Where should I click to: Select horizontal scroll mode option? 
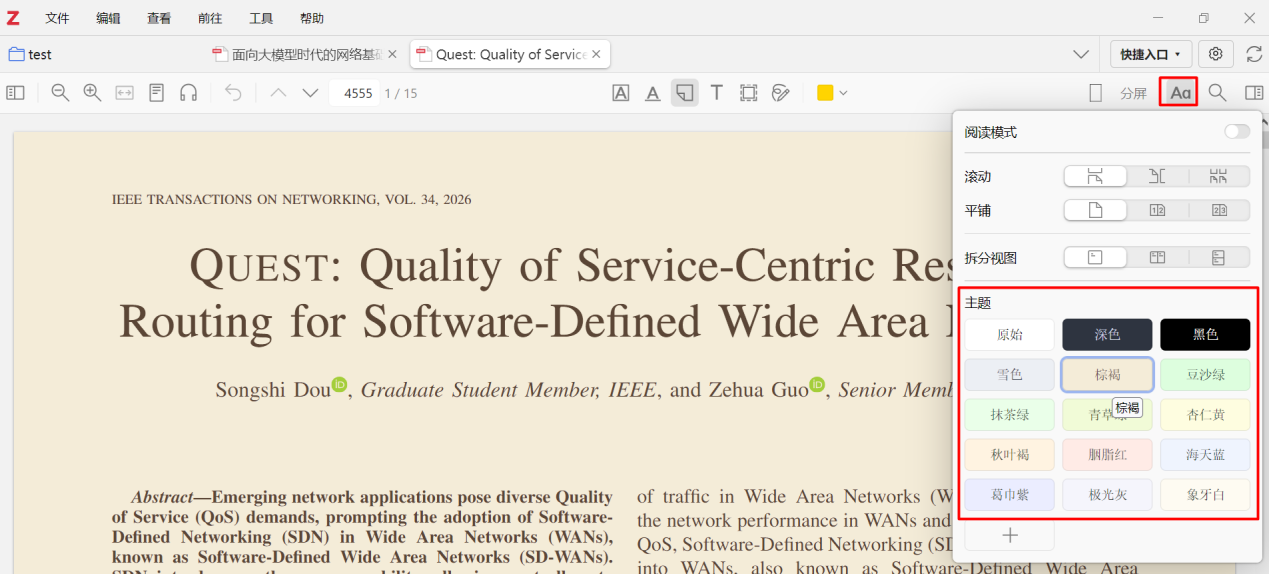click(x=1157, y=176)
